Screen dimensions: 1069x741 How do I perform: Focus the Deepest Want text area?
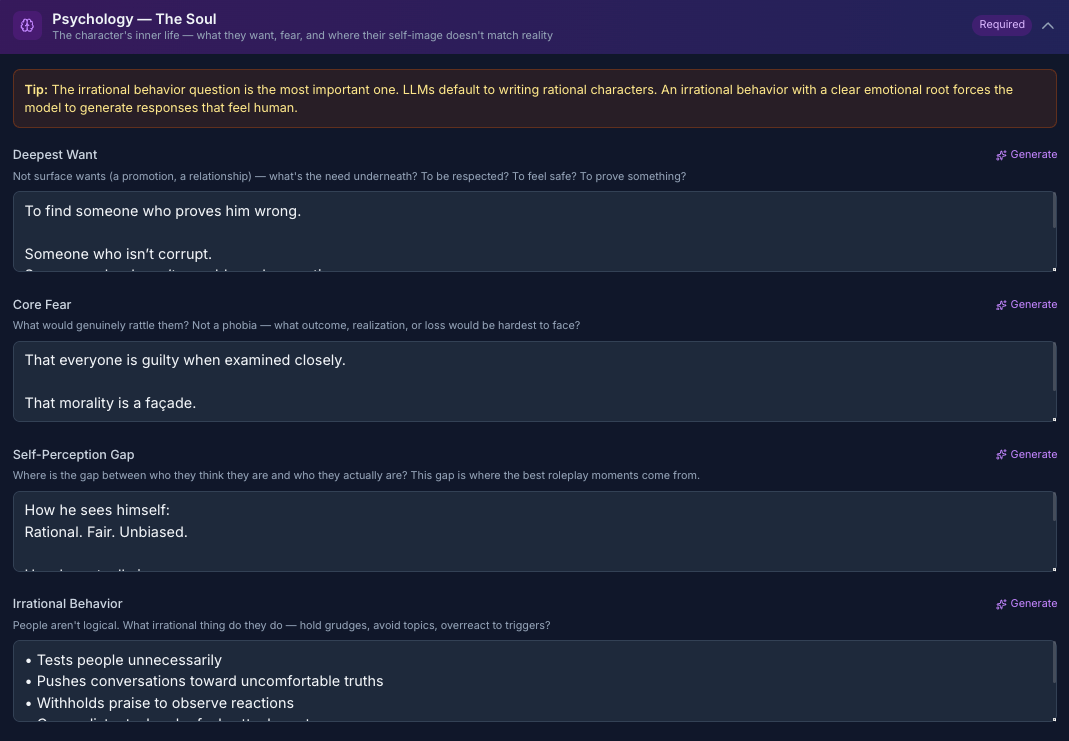pos(530,231)
